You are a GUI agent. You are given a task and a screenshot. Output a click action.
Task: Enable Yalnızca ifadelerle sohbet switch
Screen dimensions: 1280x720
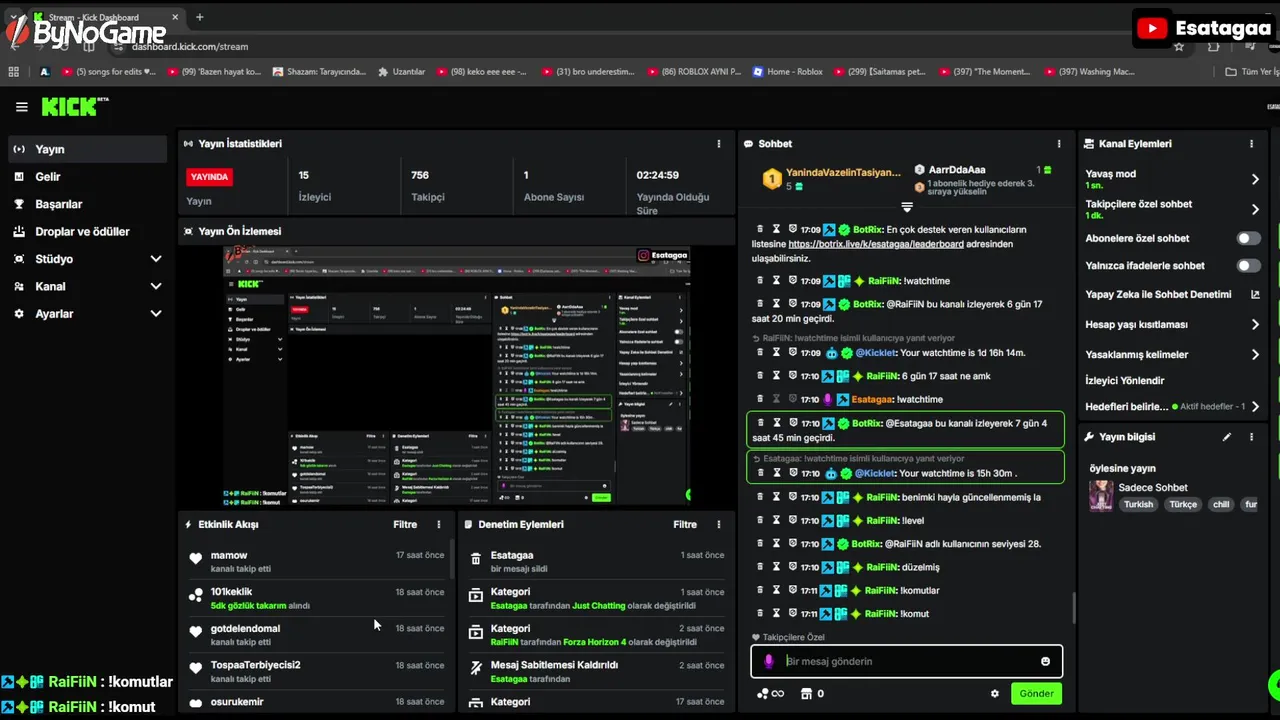(x=1249, y=266)
